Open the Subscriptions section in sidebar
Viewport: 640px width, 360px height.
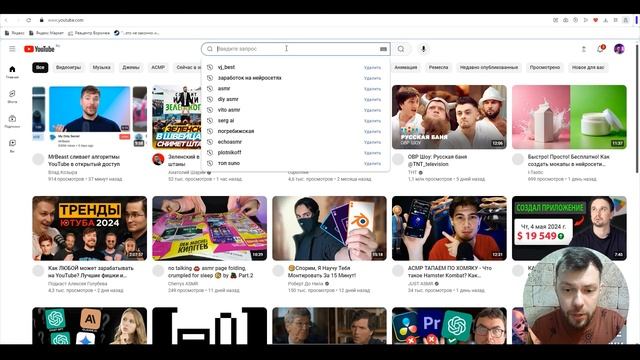12,121
